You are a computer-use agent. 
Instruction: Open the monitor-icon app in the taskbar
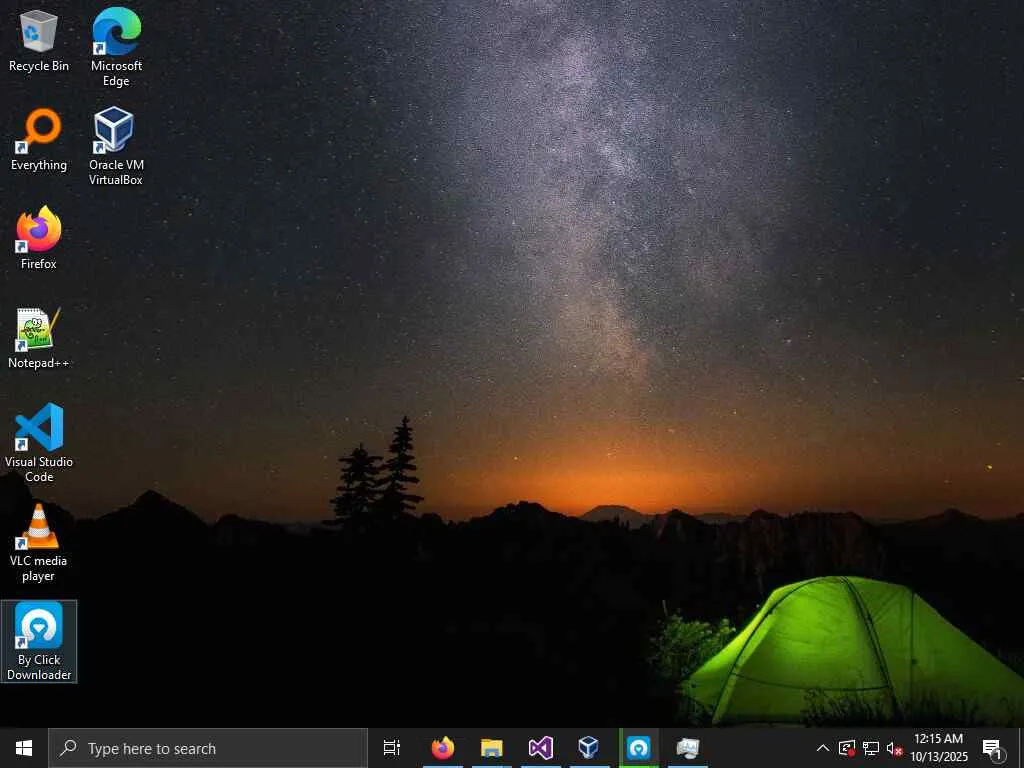pyautogui.click(x=688, y=748)
